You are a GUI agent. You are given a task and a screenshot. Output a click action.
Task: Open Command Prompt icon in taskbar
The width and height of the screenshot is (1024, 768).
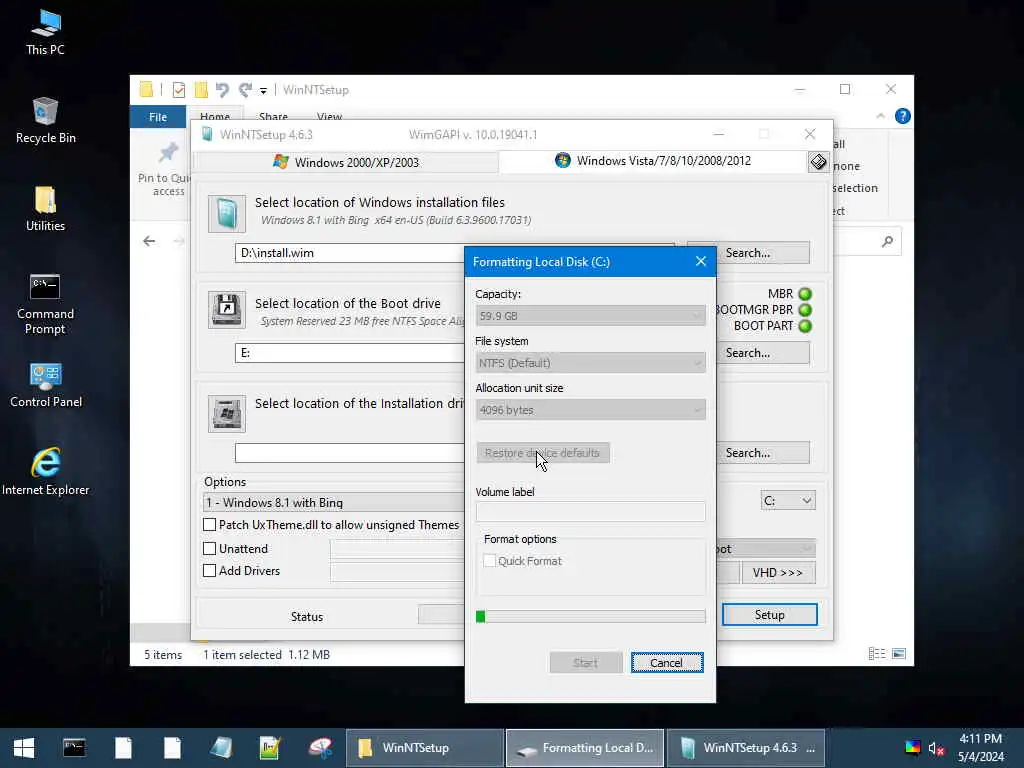74,748
